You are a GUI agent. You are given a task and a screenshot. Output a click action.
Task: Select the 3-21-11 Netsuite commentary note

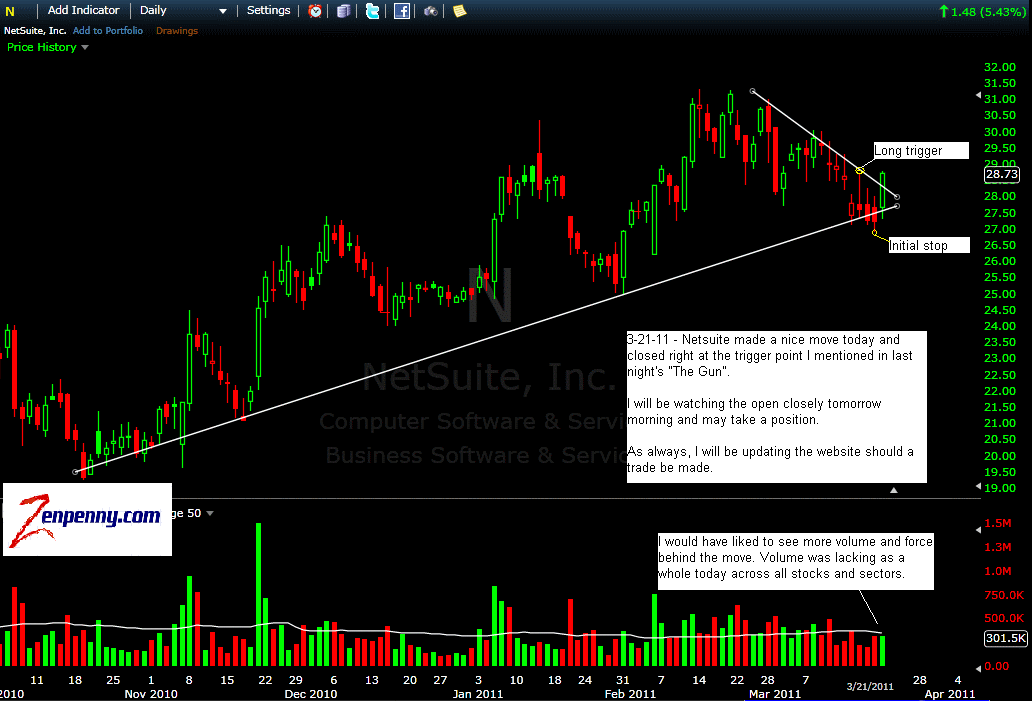[777, 407]
